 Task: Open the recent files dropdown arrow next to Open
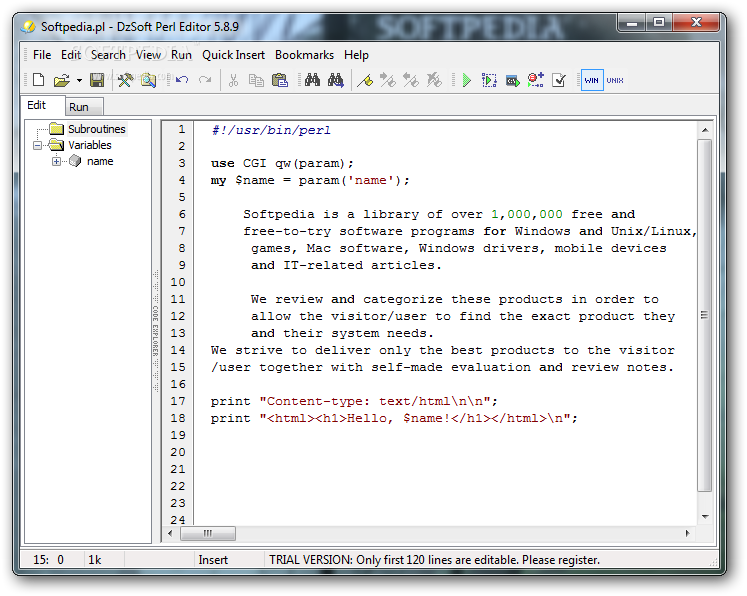[x=79, y=80]
